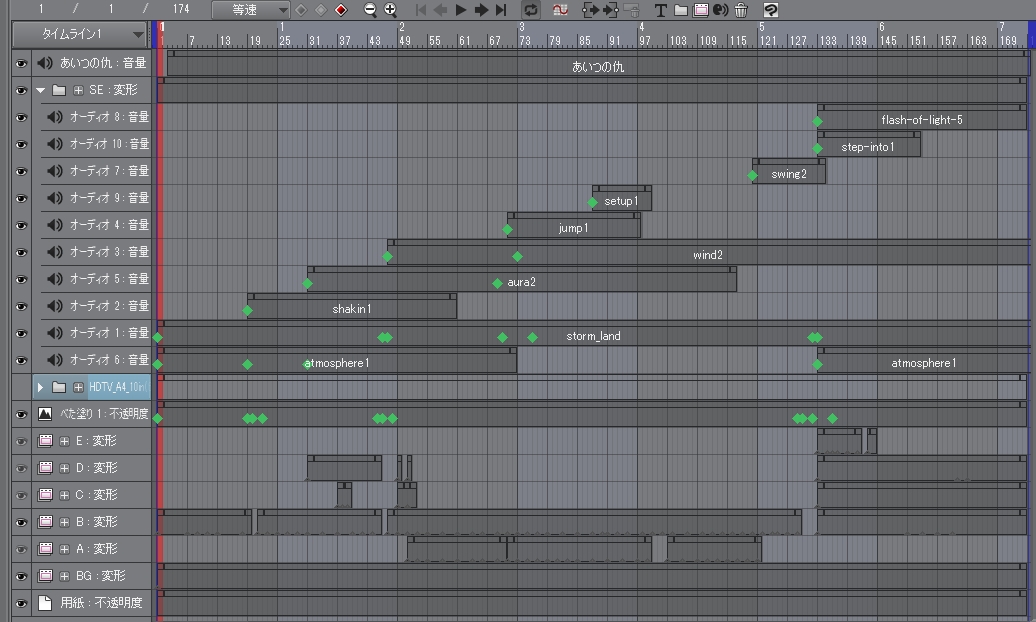The image size is (1036, 622).
Task: Click the new animation folder icon
Action: pos(681,10)
